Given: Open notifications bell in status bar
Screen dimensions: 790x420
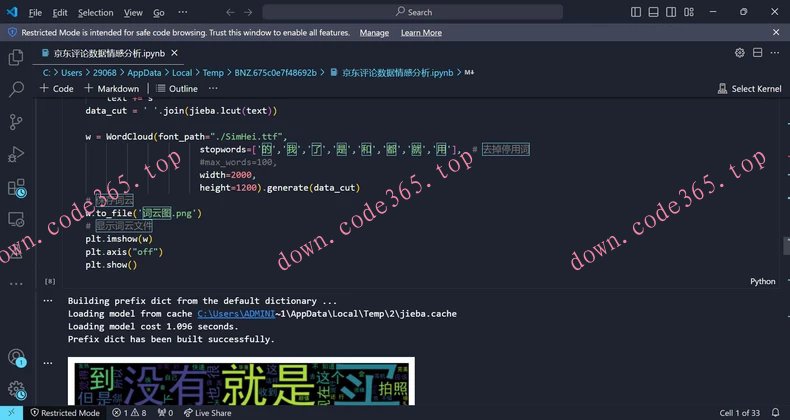Looking at the screenshot, I should click(x=776, y=413).
